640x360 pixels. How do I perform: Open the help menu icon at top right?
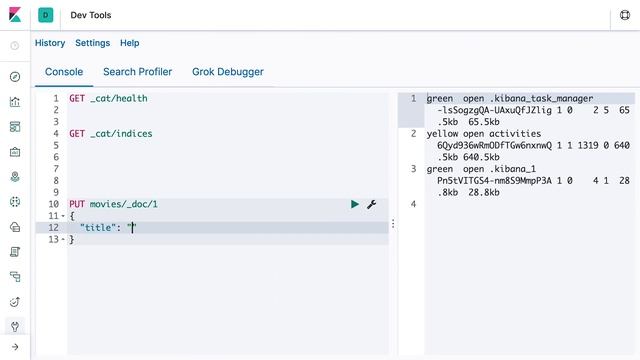[x=624, y=15]
